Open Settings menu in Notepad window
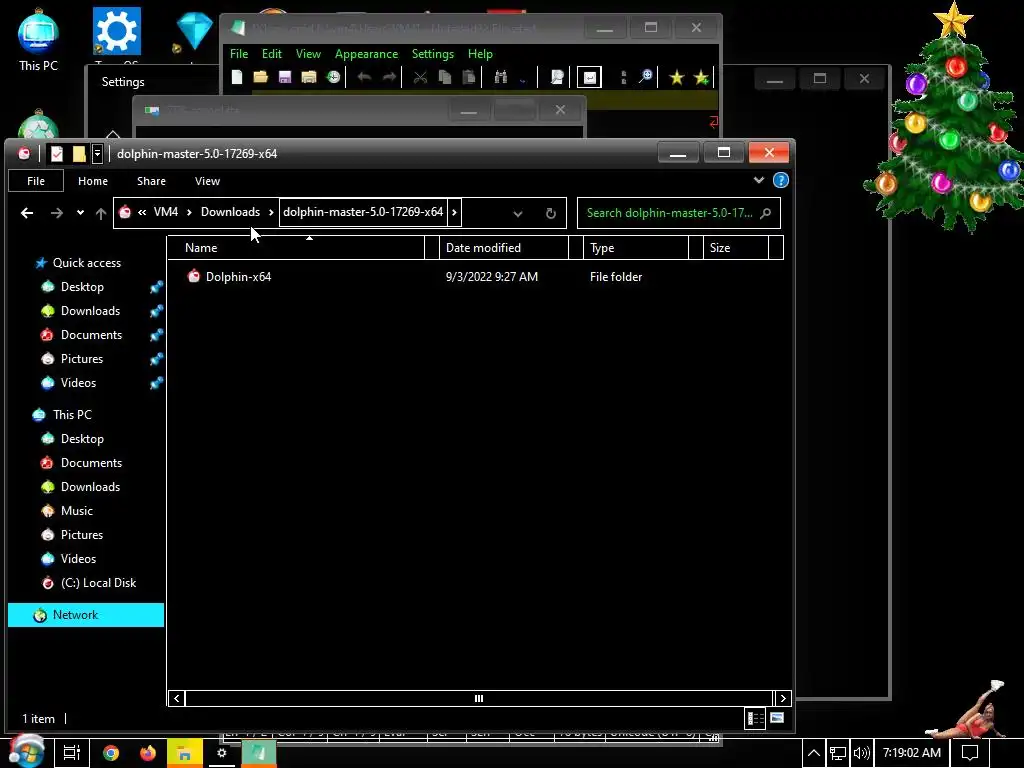 pyautogui.click(x=432, y=54)
